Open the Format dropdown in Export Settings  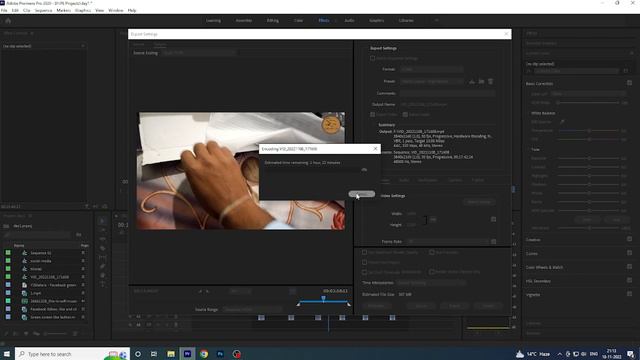[431, 69]
